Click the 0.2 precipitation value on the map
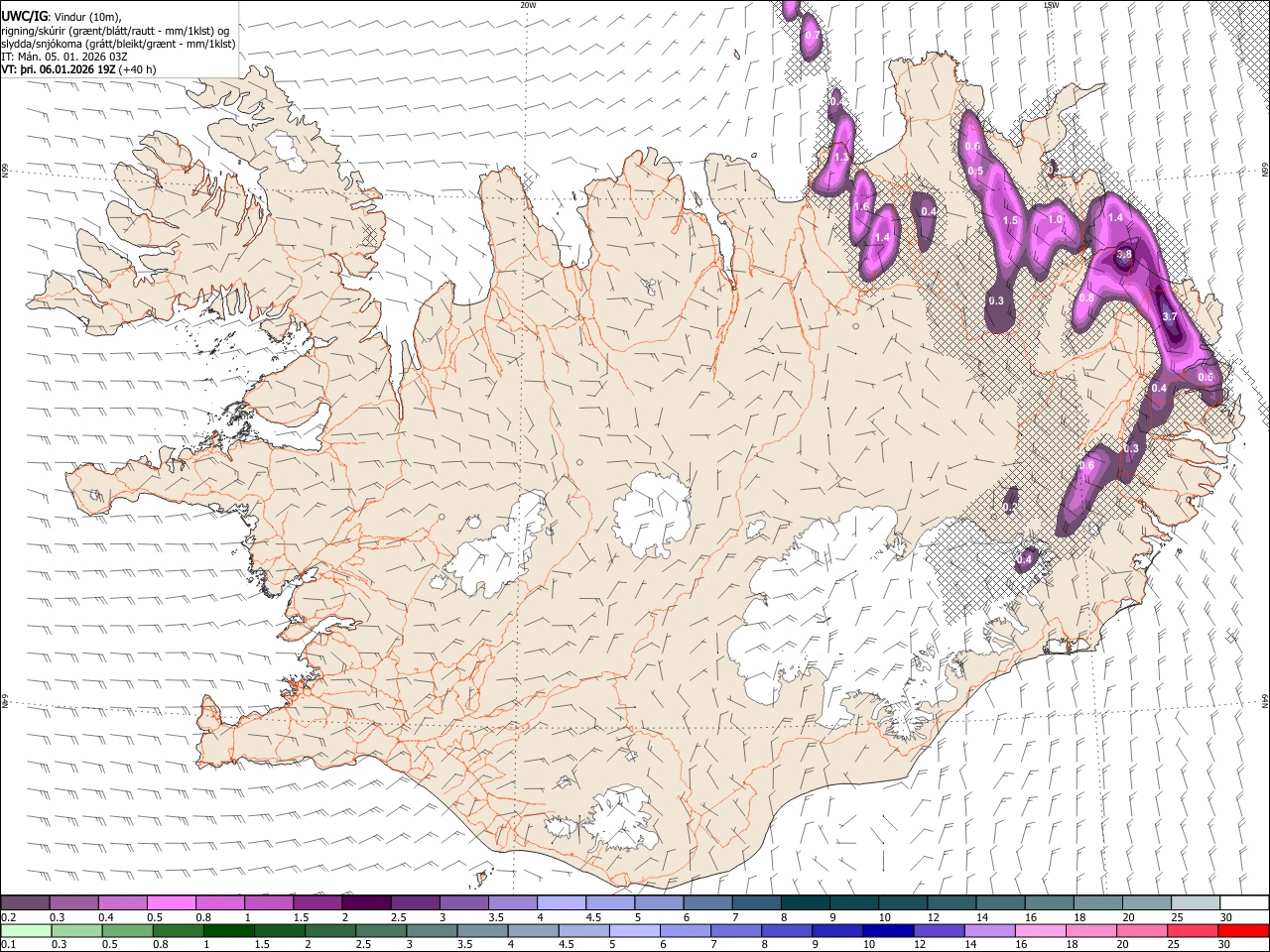This screenshot has width=1270, height=952. pyautogui.click(x=1009, y=507)
